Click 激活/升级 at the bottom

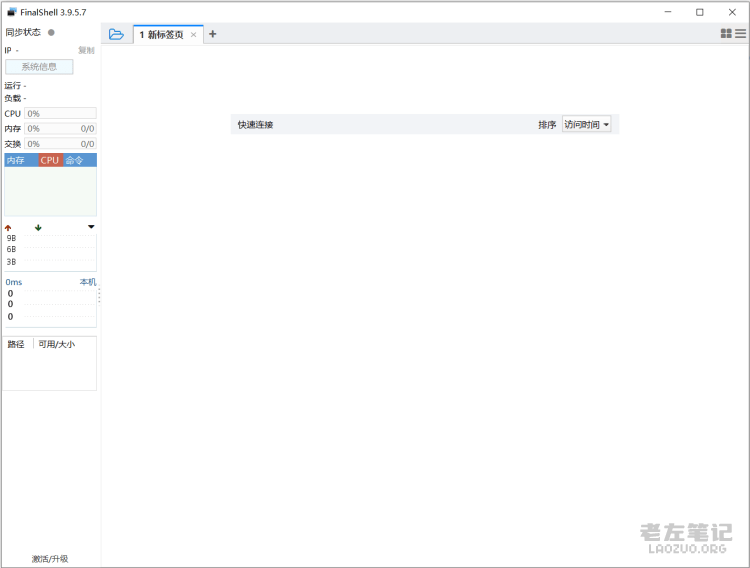(50, 558)
